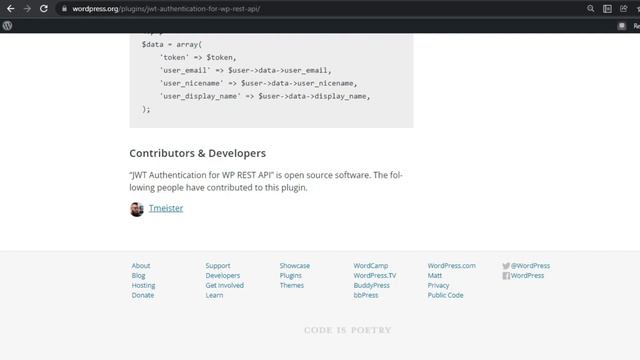The image size is (640, 360).
Task: Open the Themes footer link
Action: click(x=292, y=285)
